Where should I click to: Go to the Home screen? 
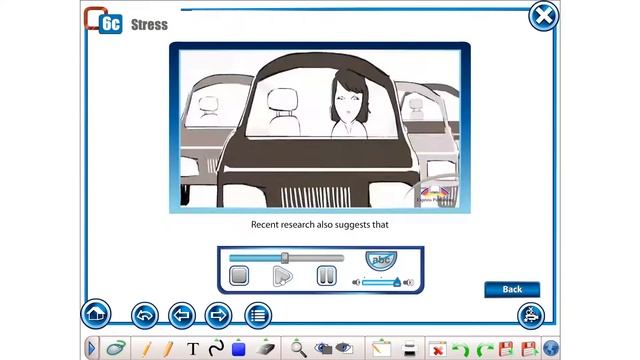click(96, 314)
